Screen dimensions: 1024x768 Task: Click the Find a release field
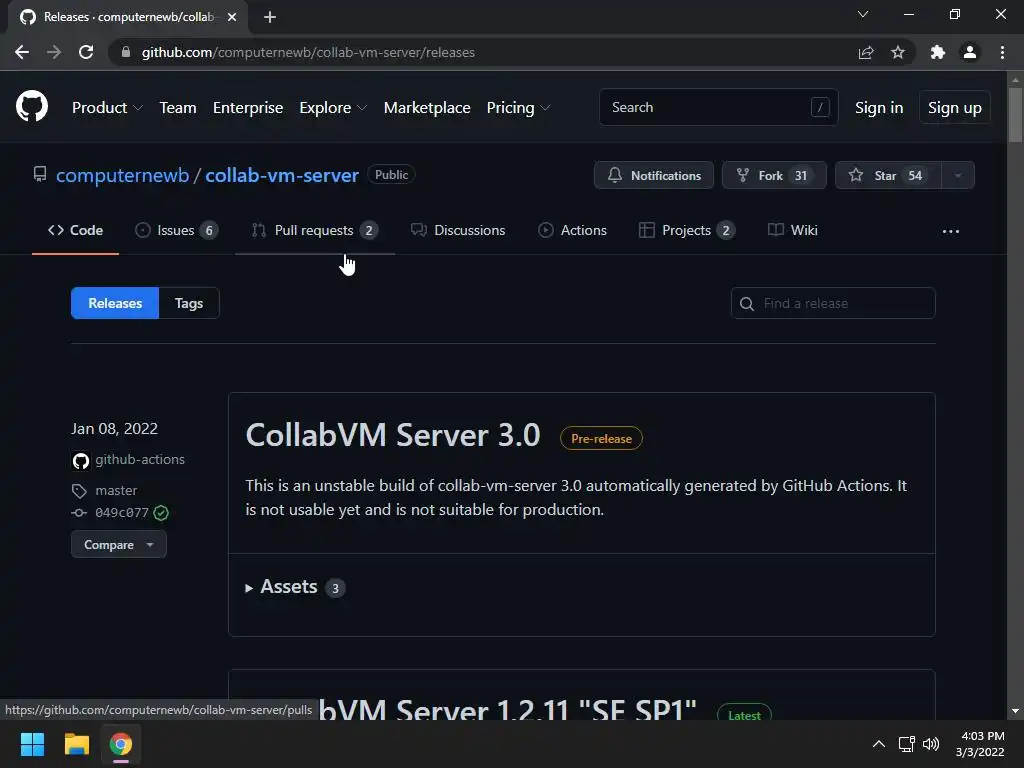point(833,303)
